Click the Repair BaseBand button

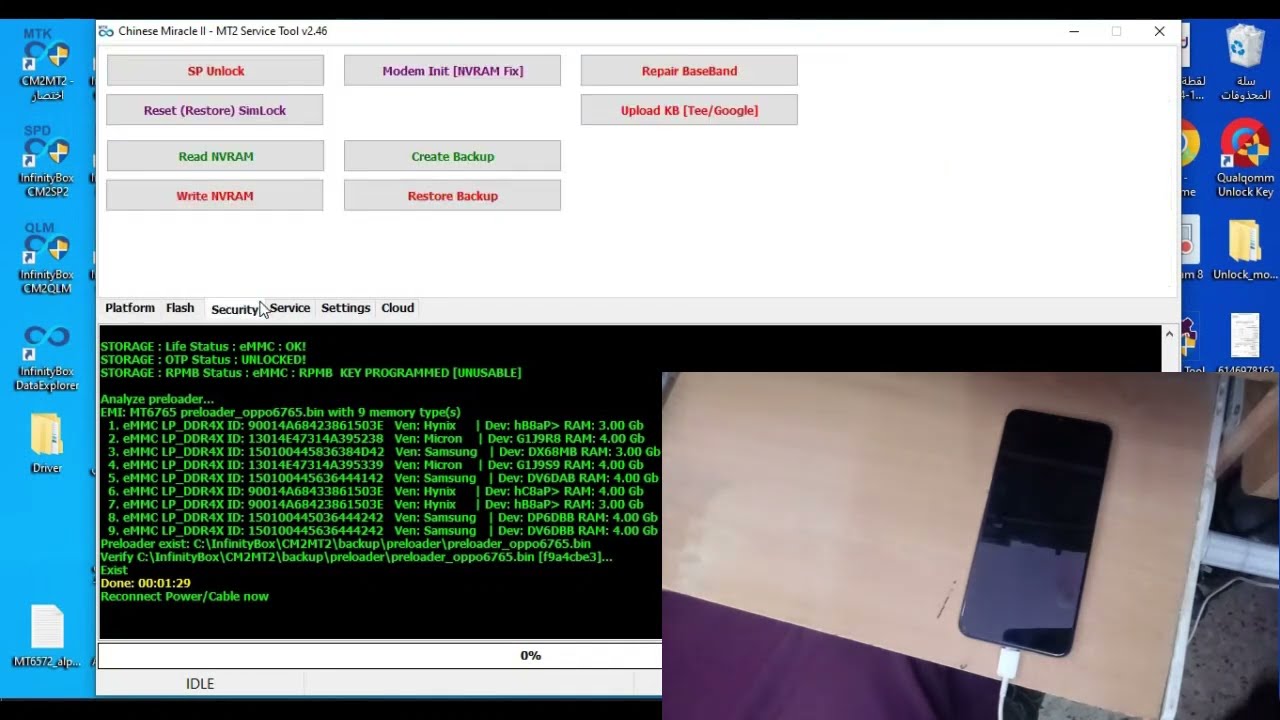click(689, 71)
